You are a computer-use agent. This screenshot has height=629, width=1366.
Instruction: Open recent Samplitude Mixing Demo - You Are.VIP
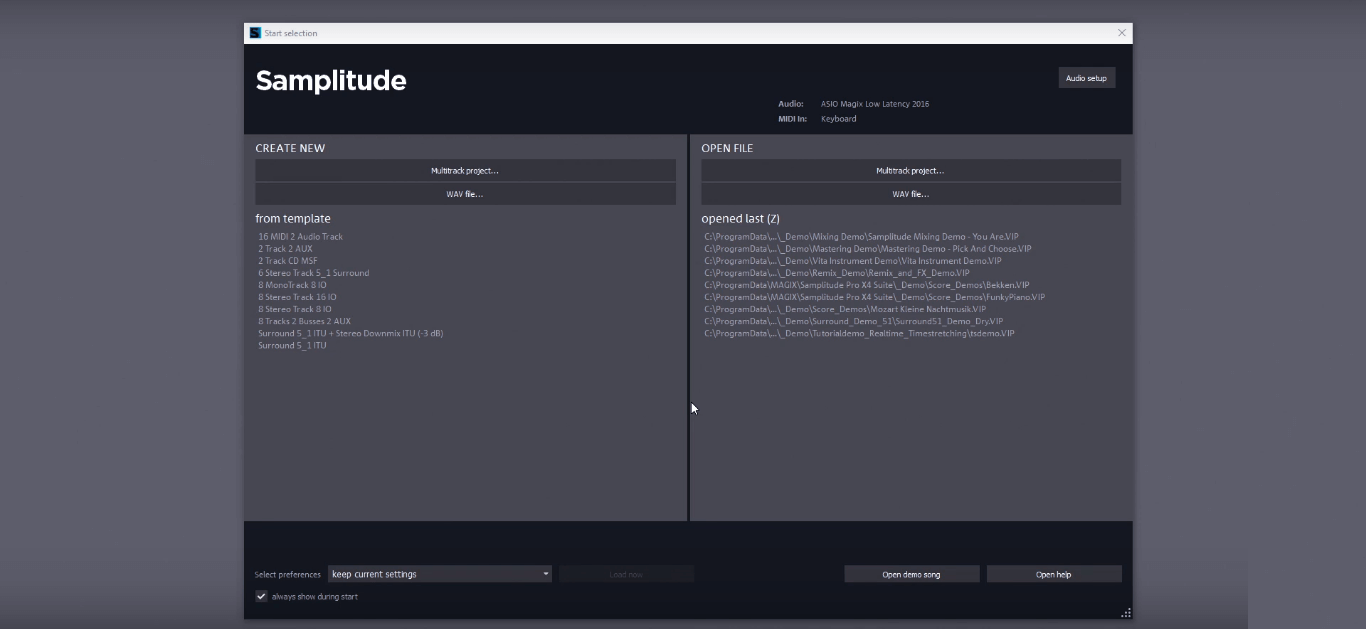pos(861,237)
